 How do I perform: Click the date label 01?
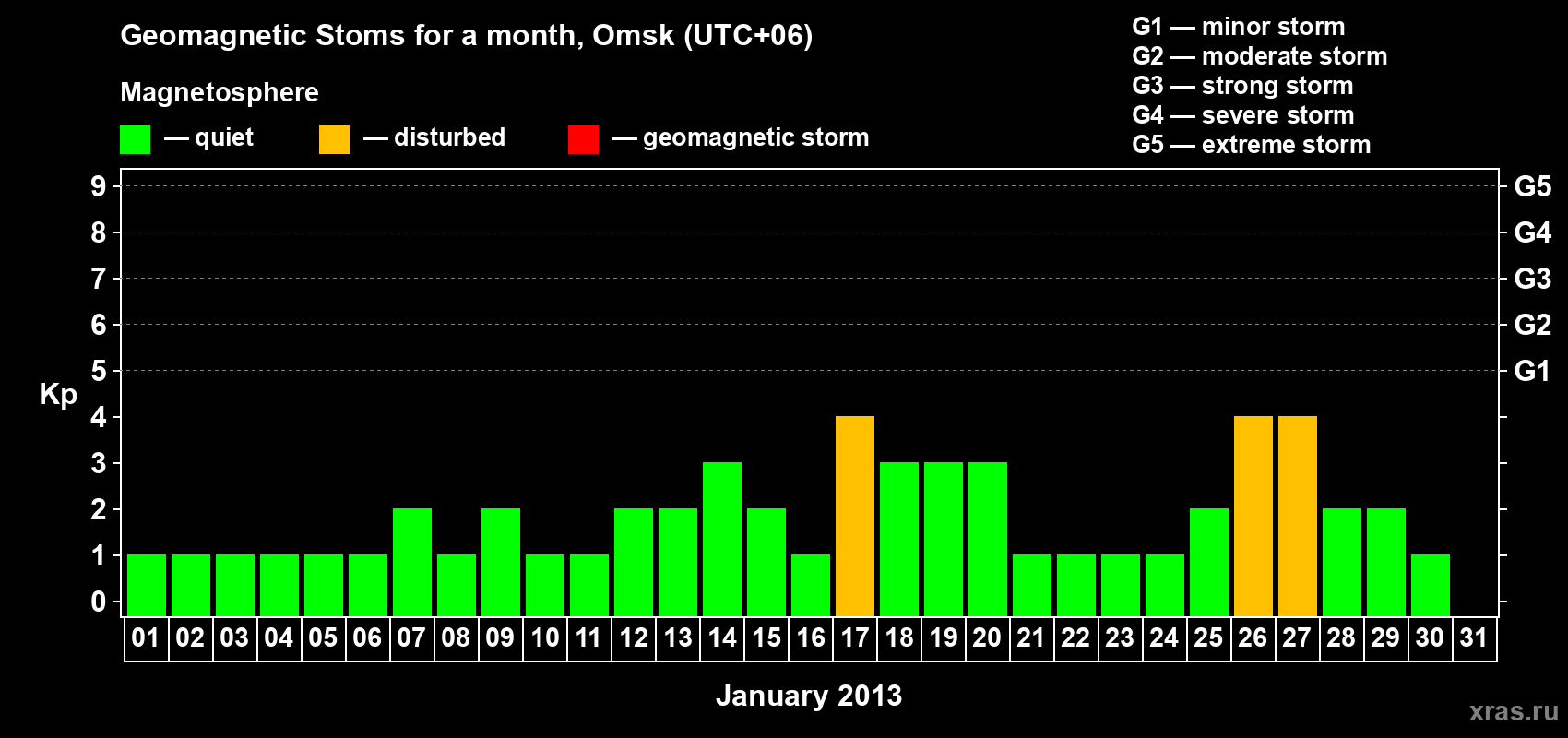click(146, 637)
